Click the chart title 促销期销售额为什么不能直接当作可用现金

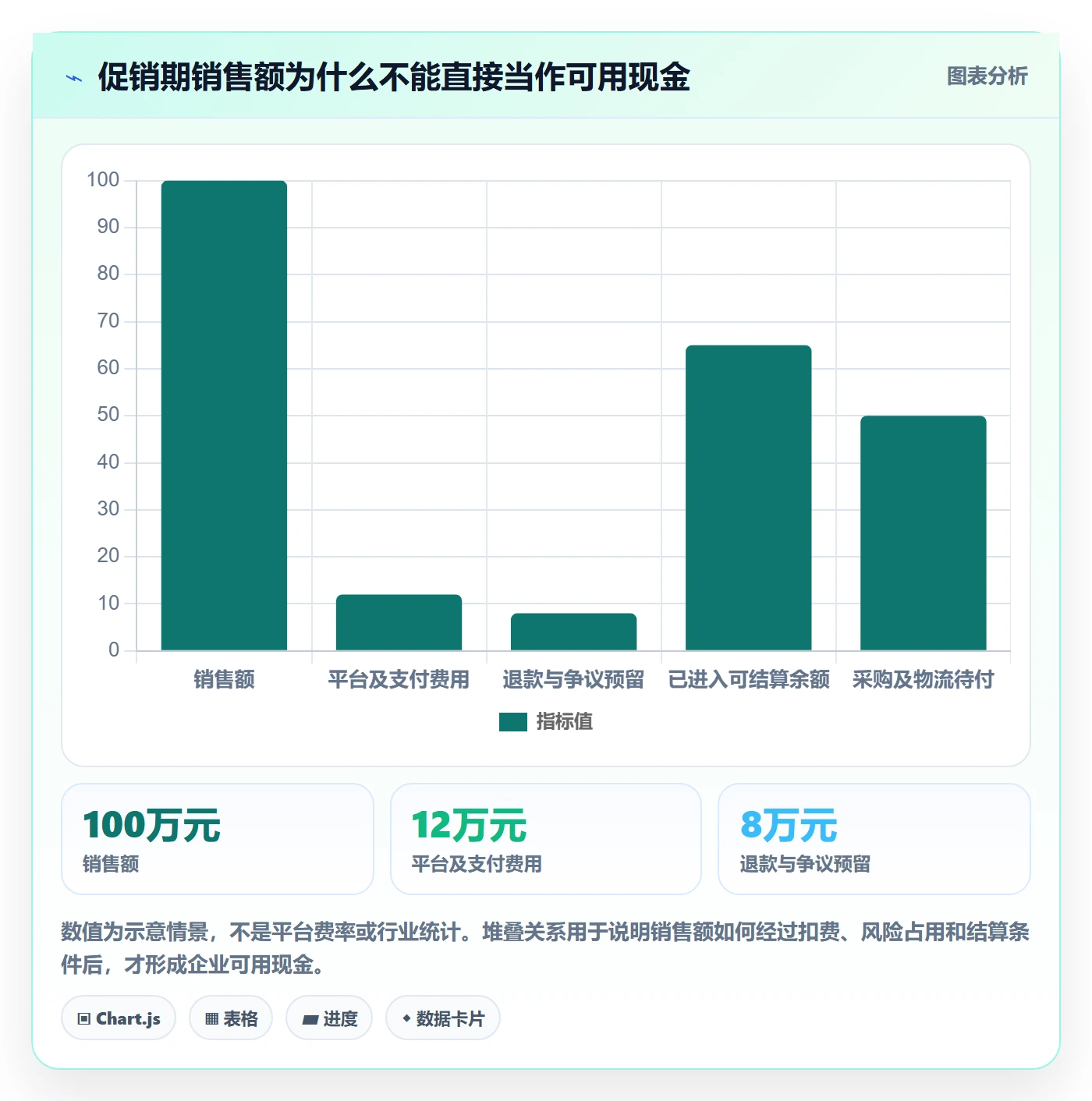(x=394, y=77)
